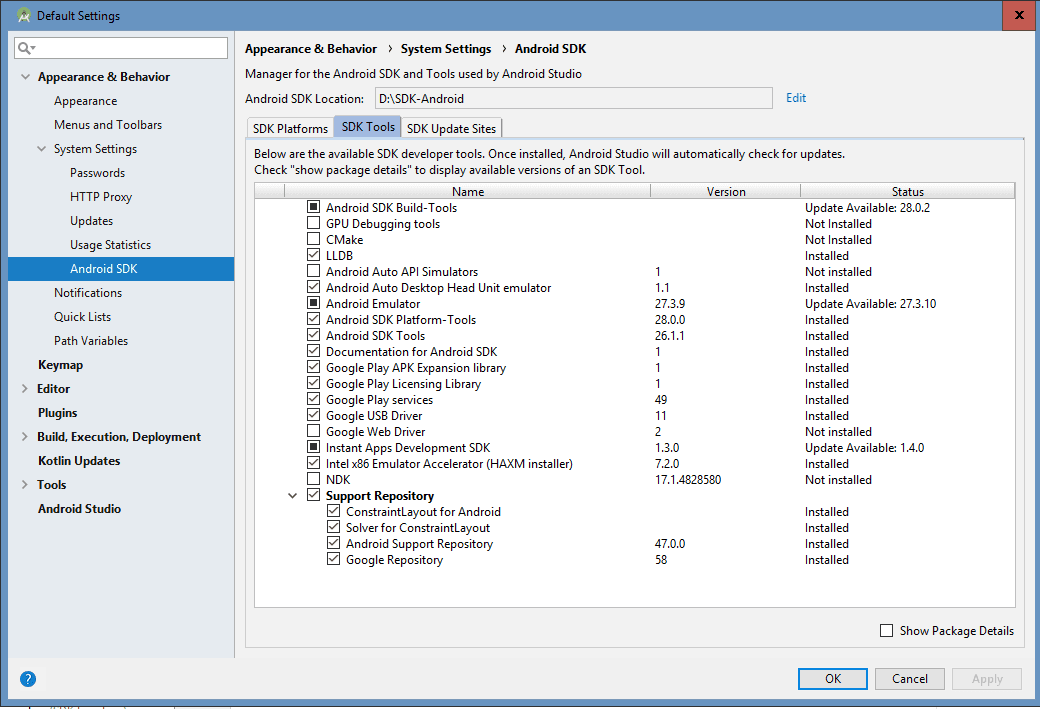The height and width of the screenshot is (709, 1040).
Task: Select the Android SDK Platform-Tools row
Action: click(635, 319)
